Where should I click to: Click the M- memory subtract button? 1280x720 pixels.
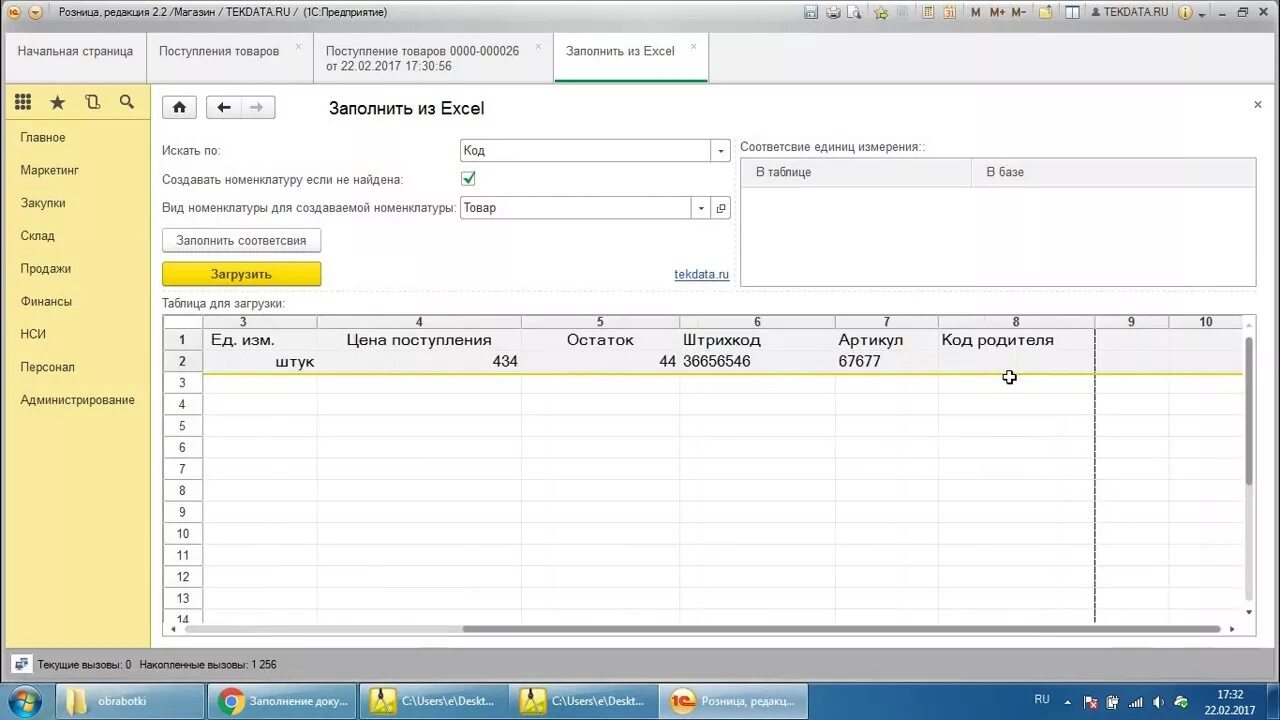[x=1019, y=12]
